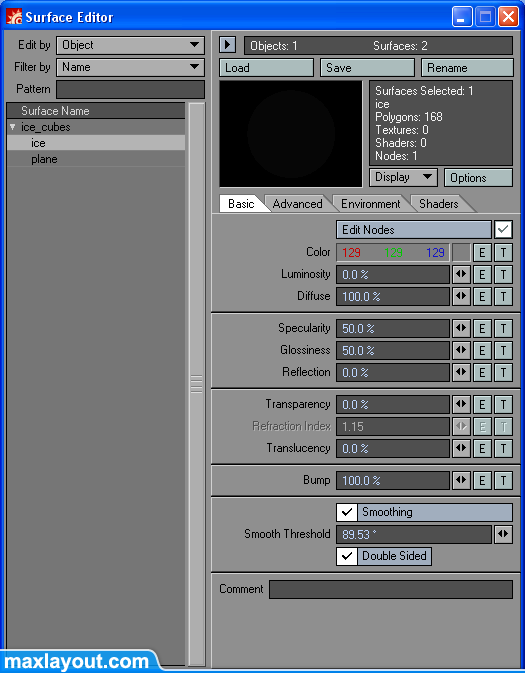The height and width of the screenshot is (673, 525).
Task: Click Glossiness texture T button
Action: (504, 351)
